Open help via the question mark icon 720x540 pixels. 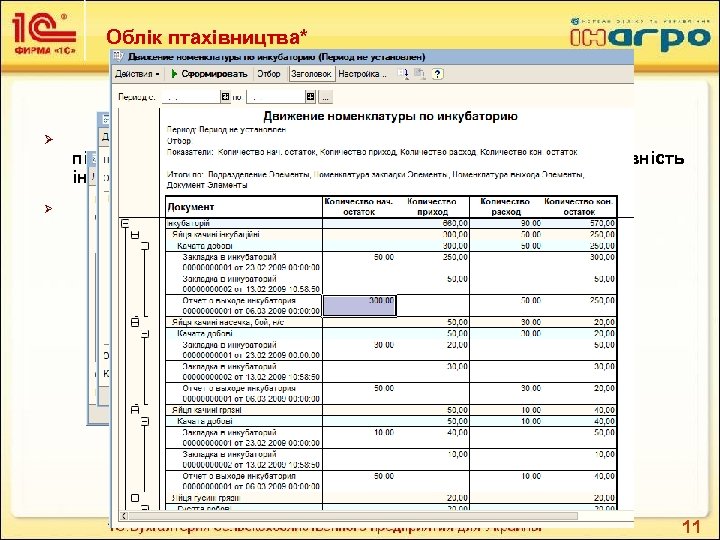(x=438, y=74)
